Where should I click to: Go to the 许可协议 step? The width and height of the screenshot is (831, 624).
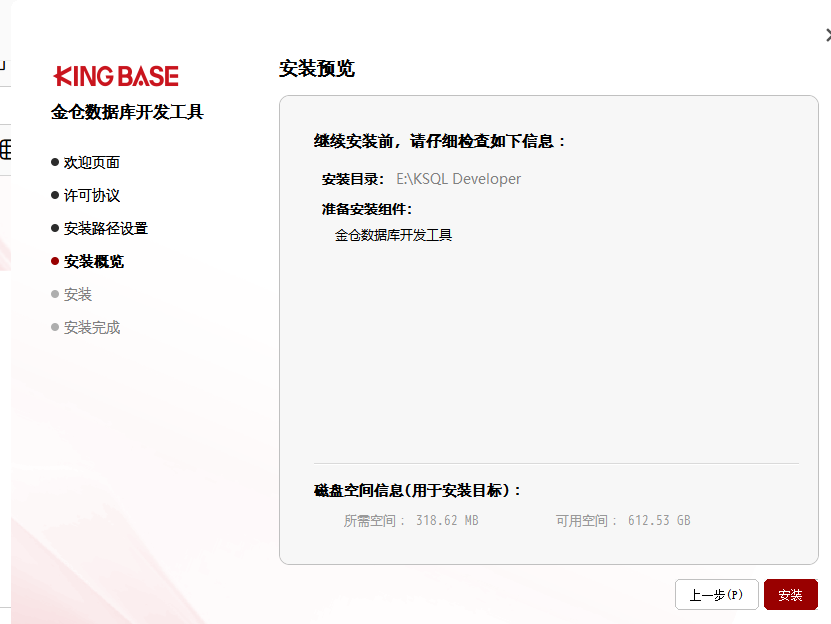click(x=91, y=195)
